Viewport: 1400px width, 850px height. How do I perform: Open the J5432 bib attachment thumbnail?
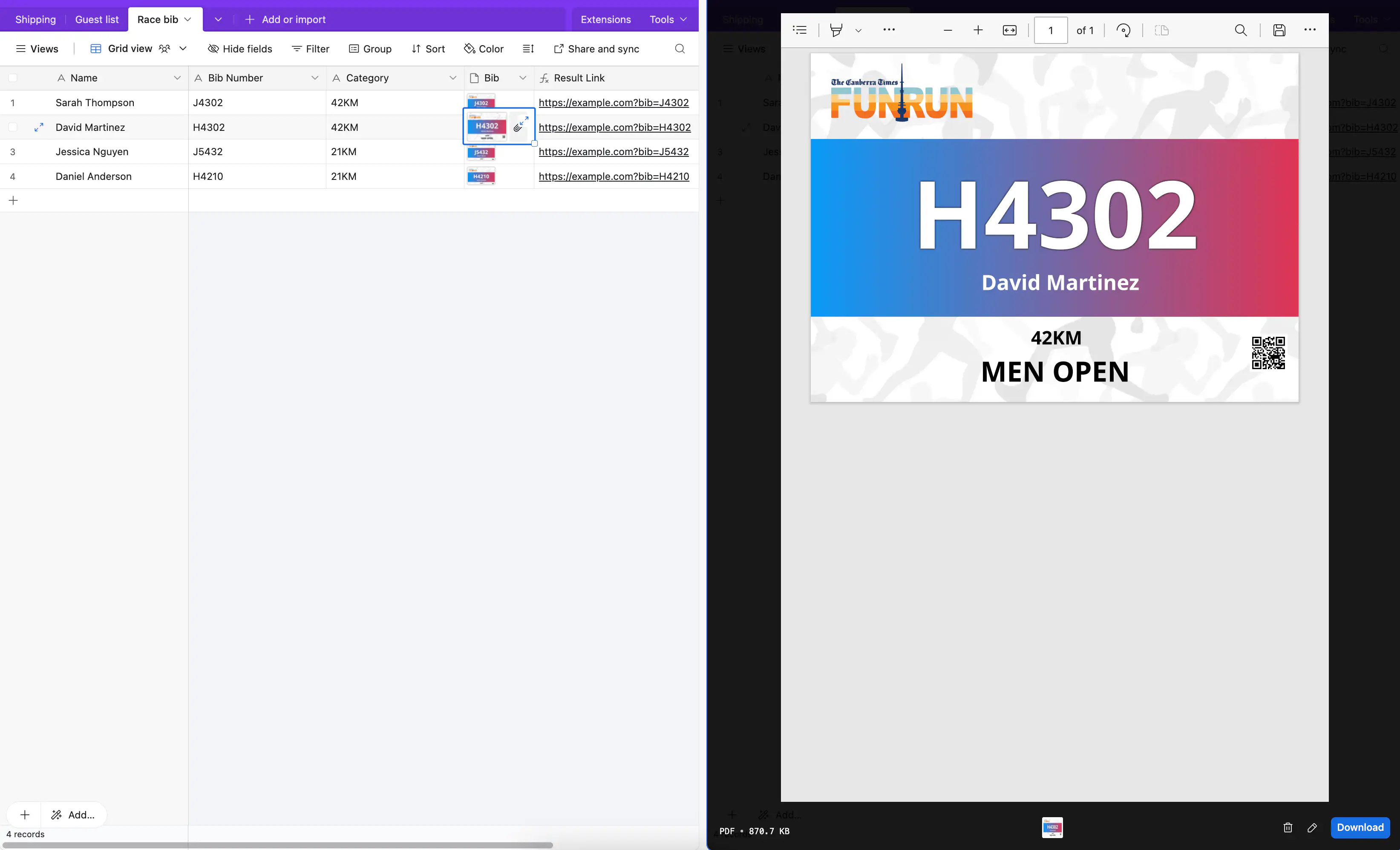[481, 152]
